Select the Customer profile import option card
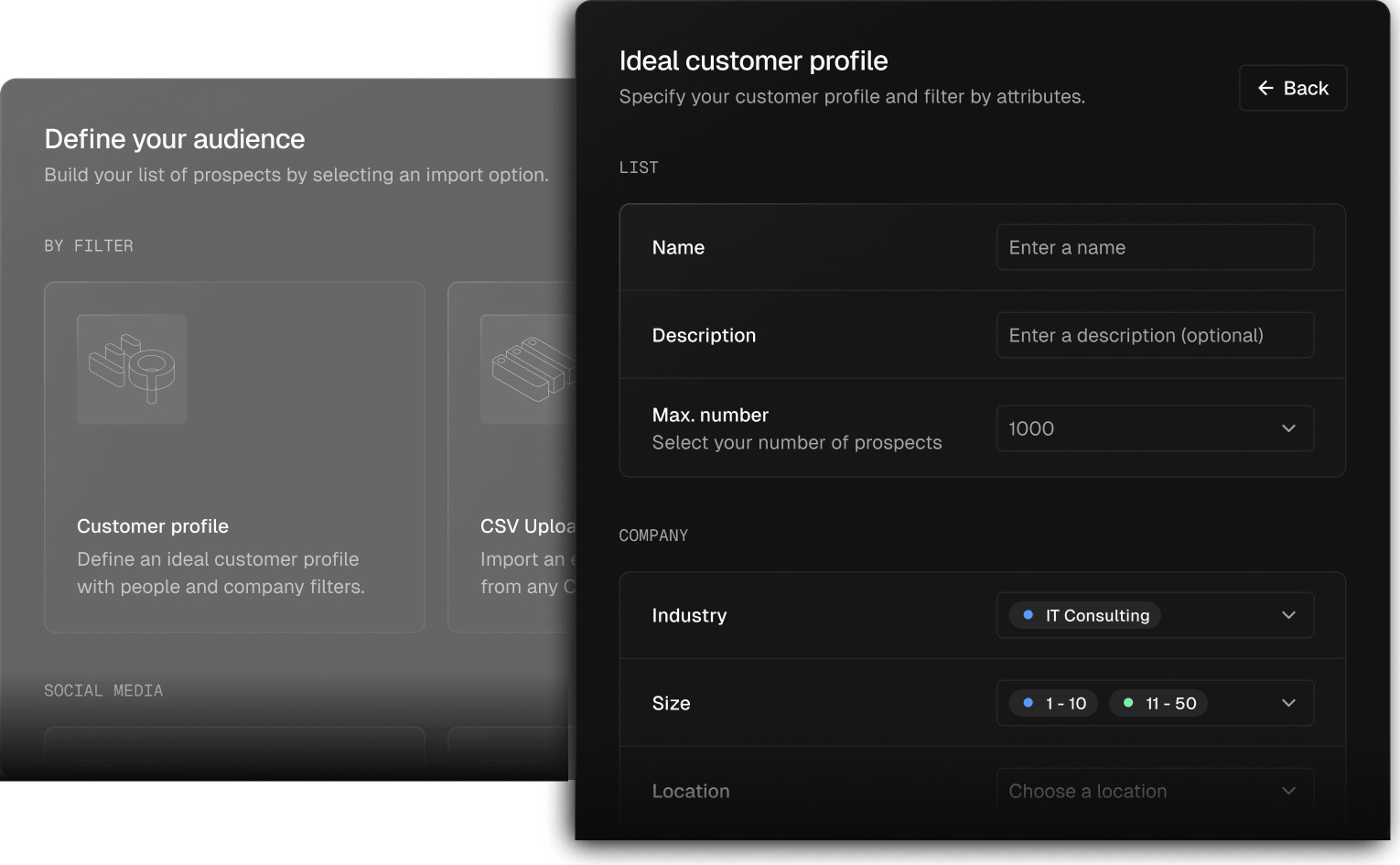 tap(234, 458)
